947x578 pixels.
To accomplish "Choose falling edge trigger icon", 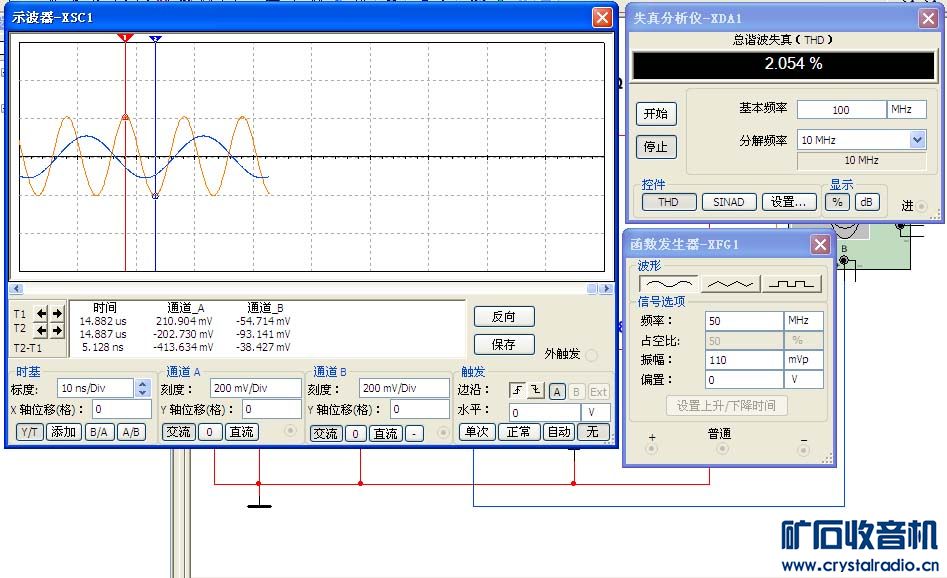I will point(535,391).
